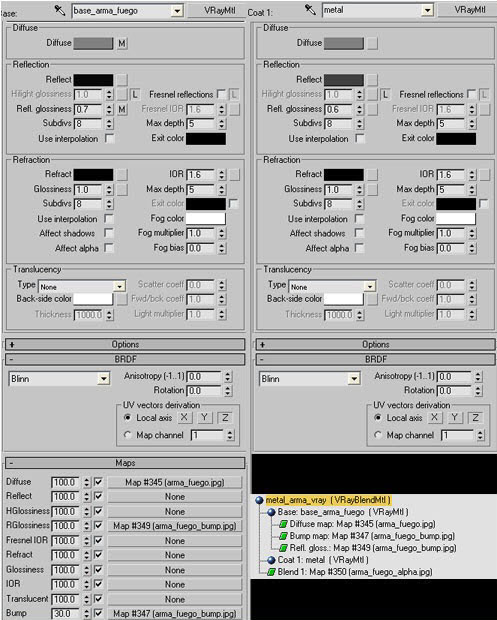Open Bump Map #347 button
497x620 pixels.
coord(174,614)
